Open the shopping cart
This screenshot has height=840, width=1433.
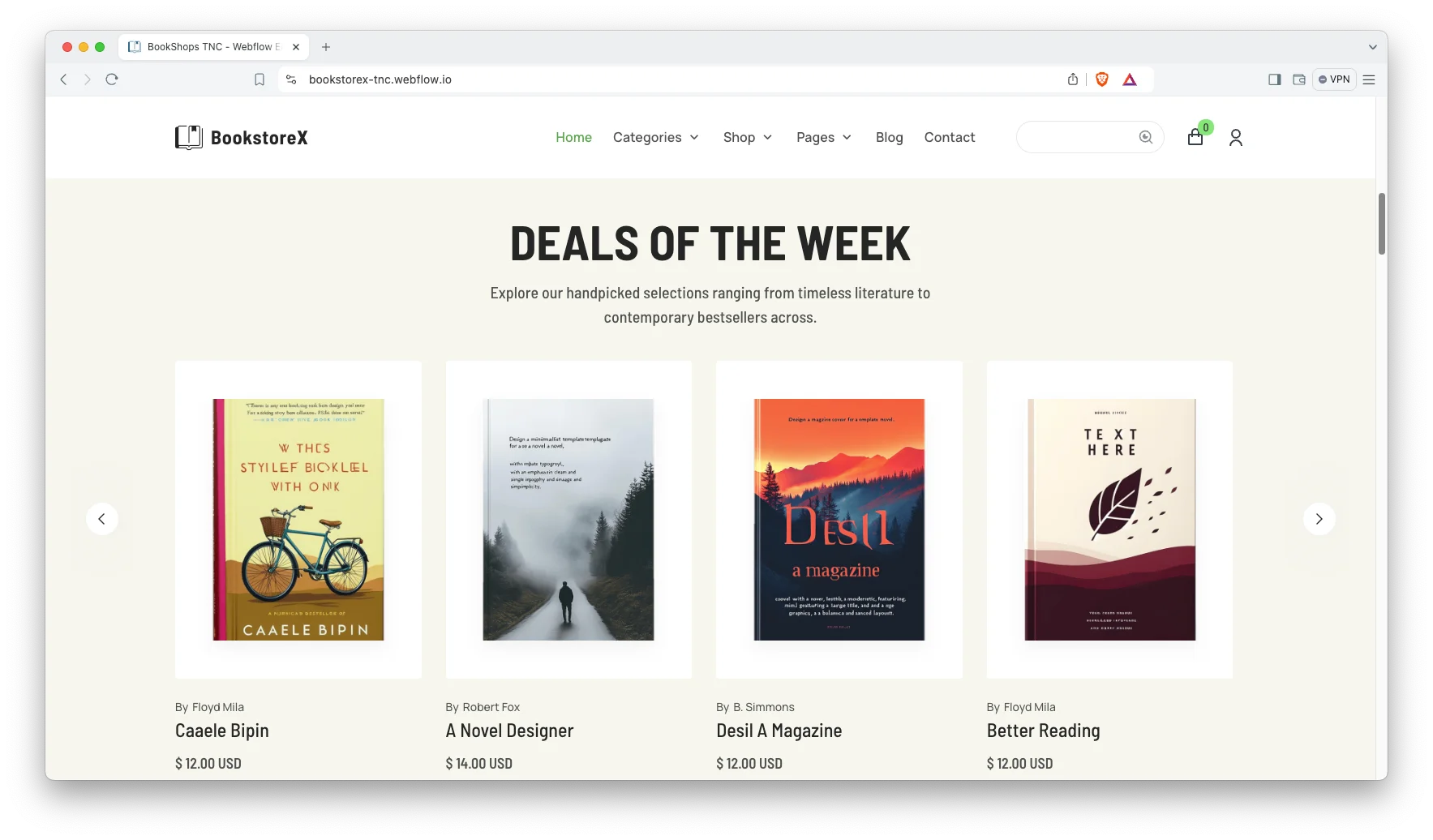tap(1195, 138)
